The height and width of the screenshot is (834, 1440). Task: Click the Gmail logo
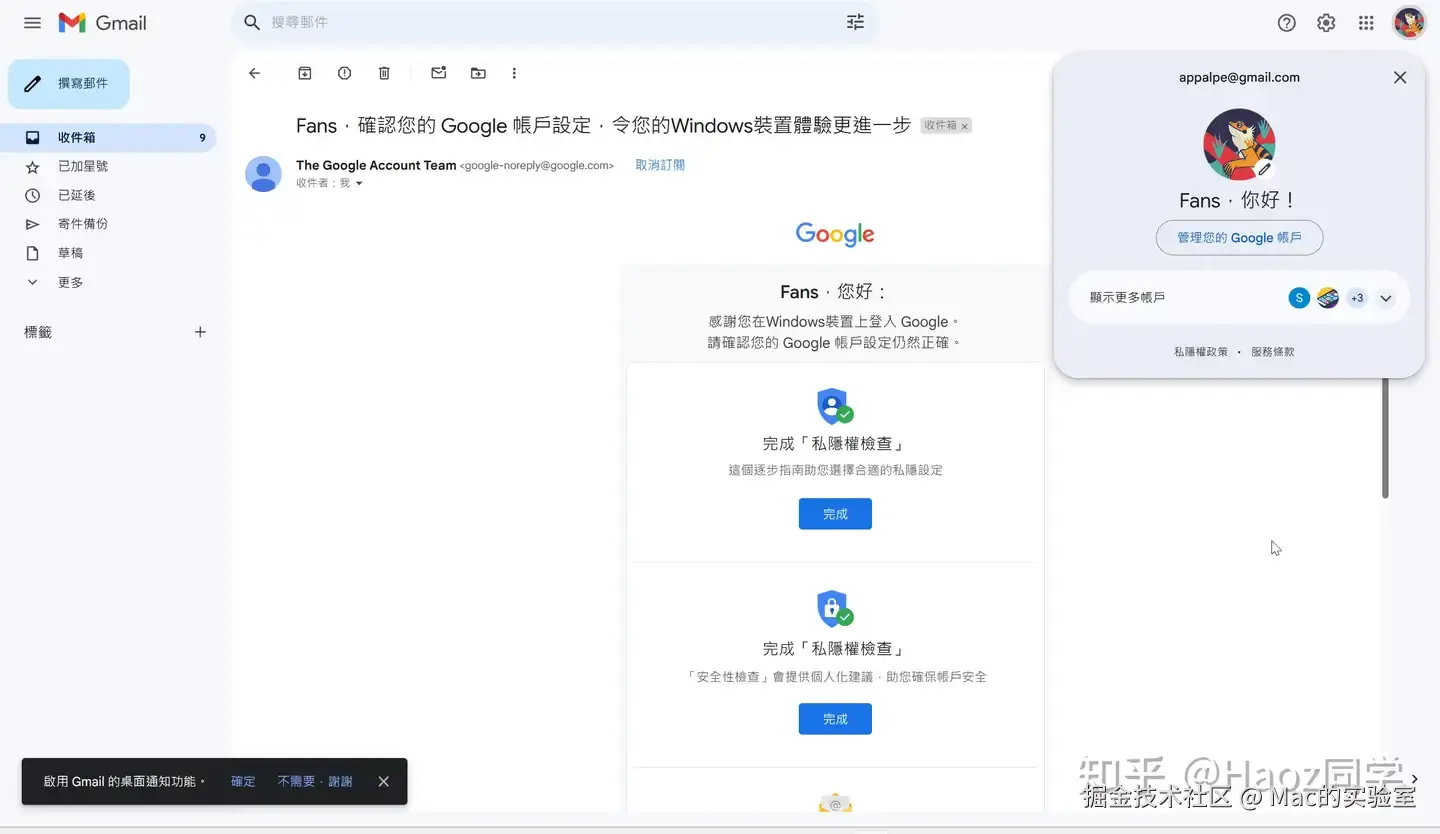pos(102,22)
